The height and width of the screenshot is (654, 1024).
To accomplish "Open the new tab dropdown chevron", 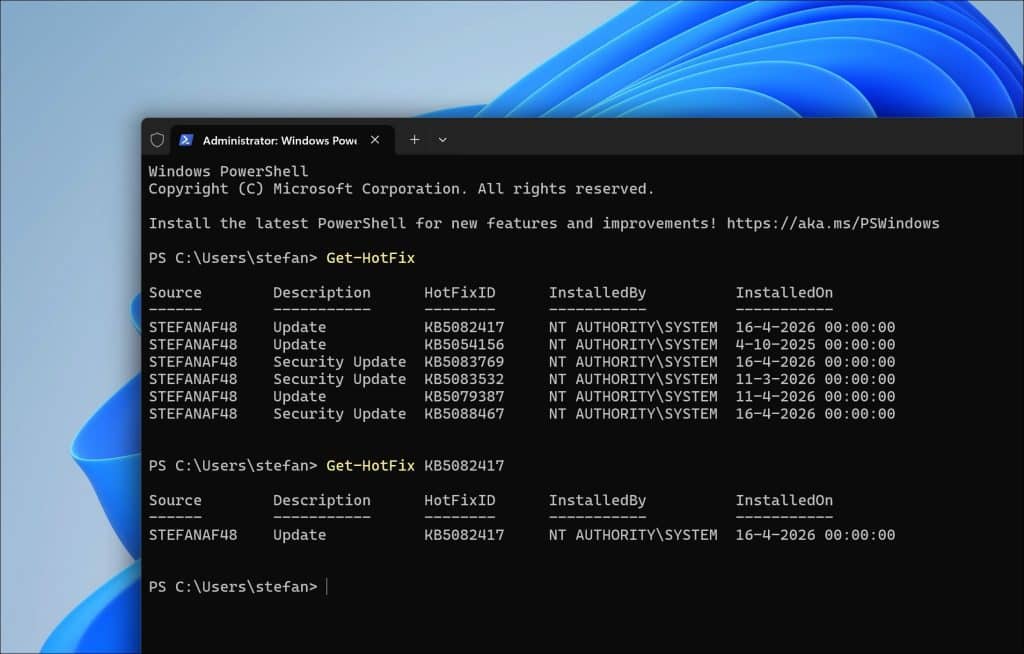I will 442,140.
